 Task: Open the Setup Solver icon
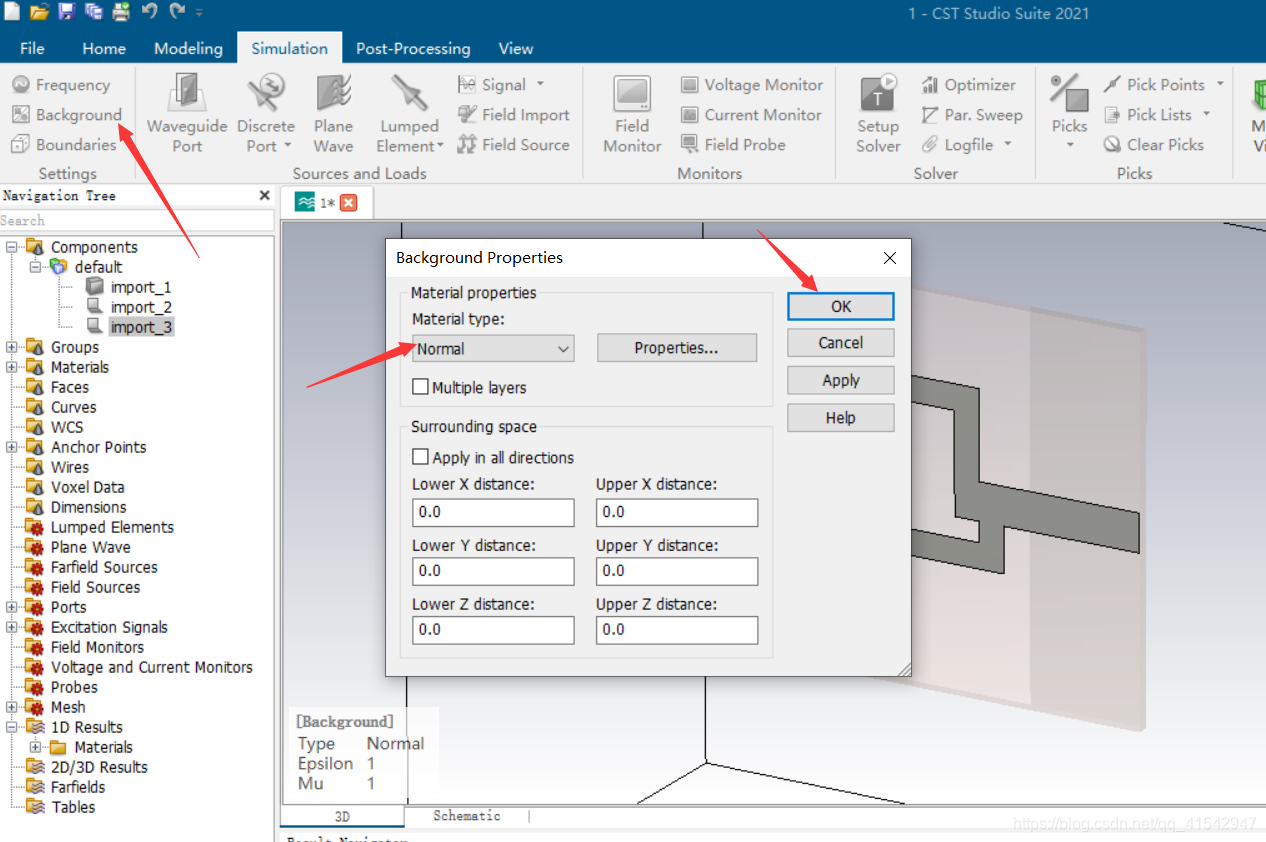[x=878, y=114]
